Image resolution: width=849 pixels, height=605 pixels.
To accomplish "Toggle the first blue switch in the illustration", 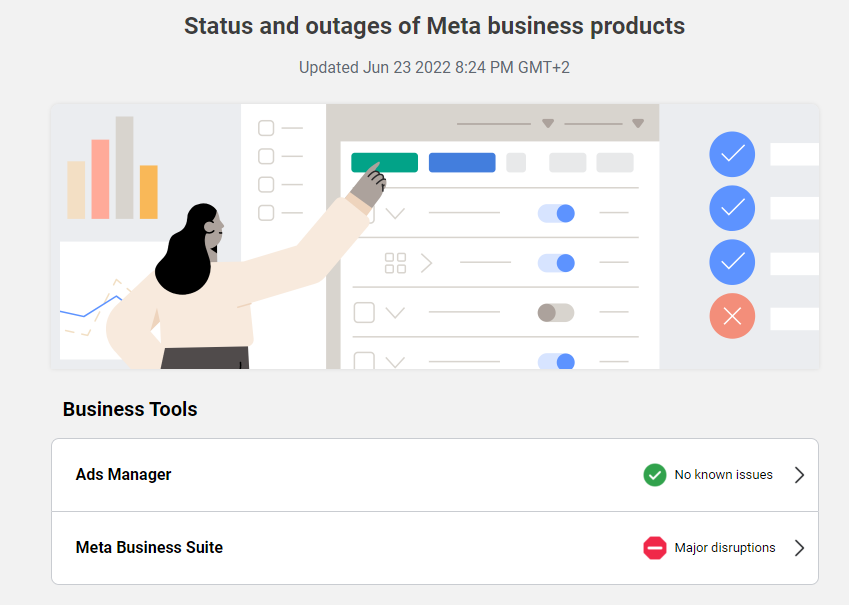I will [556, 213].
